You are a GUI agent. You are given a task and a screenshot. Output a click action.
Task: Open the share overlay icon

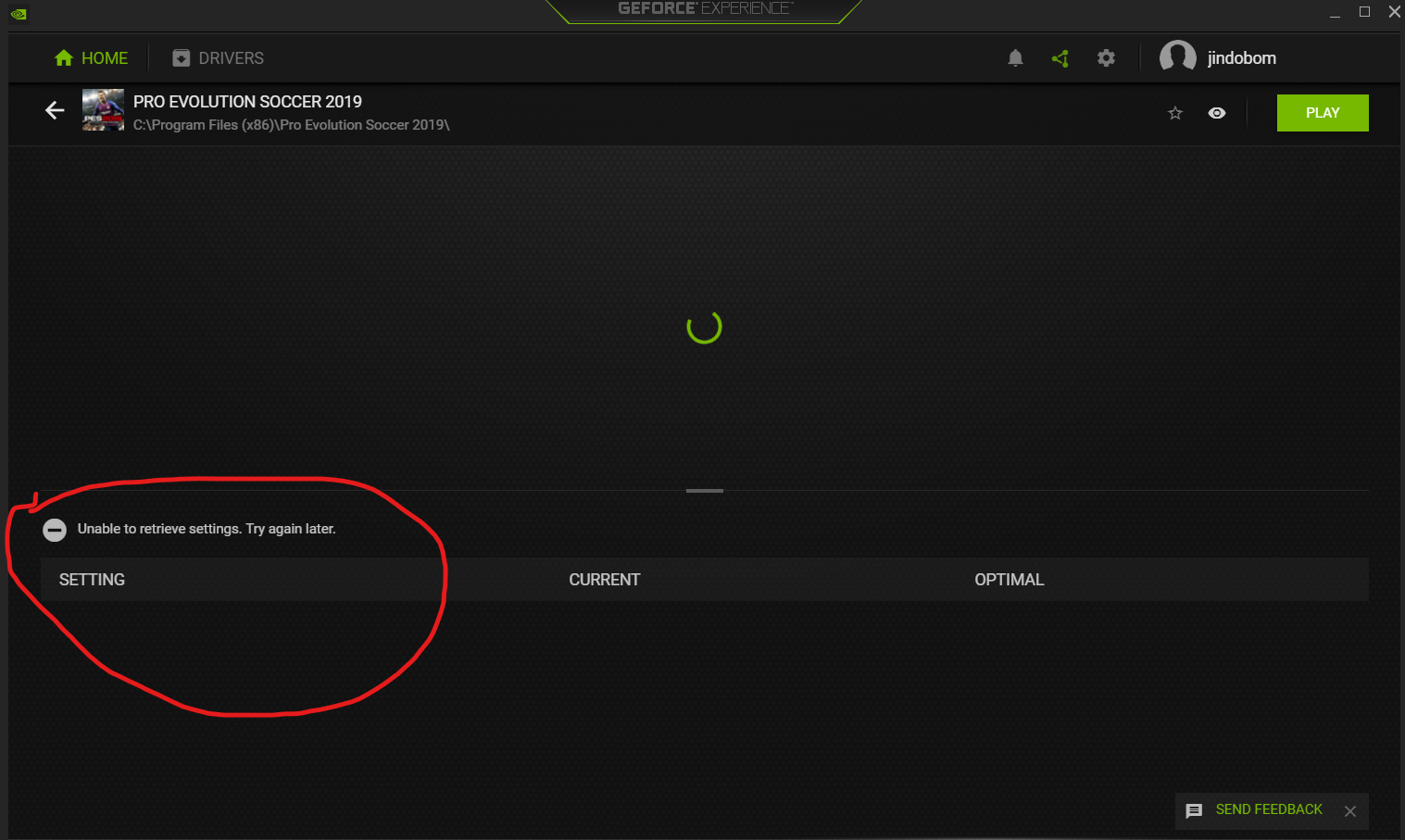point(1060,58)
